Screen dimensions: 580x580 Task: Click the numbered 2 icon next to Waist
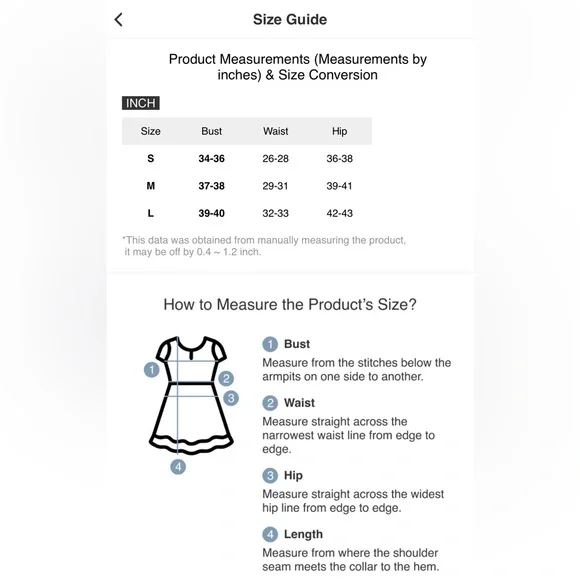click(x=270, y=403)
